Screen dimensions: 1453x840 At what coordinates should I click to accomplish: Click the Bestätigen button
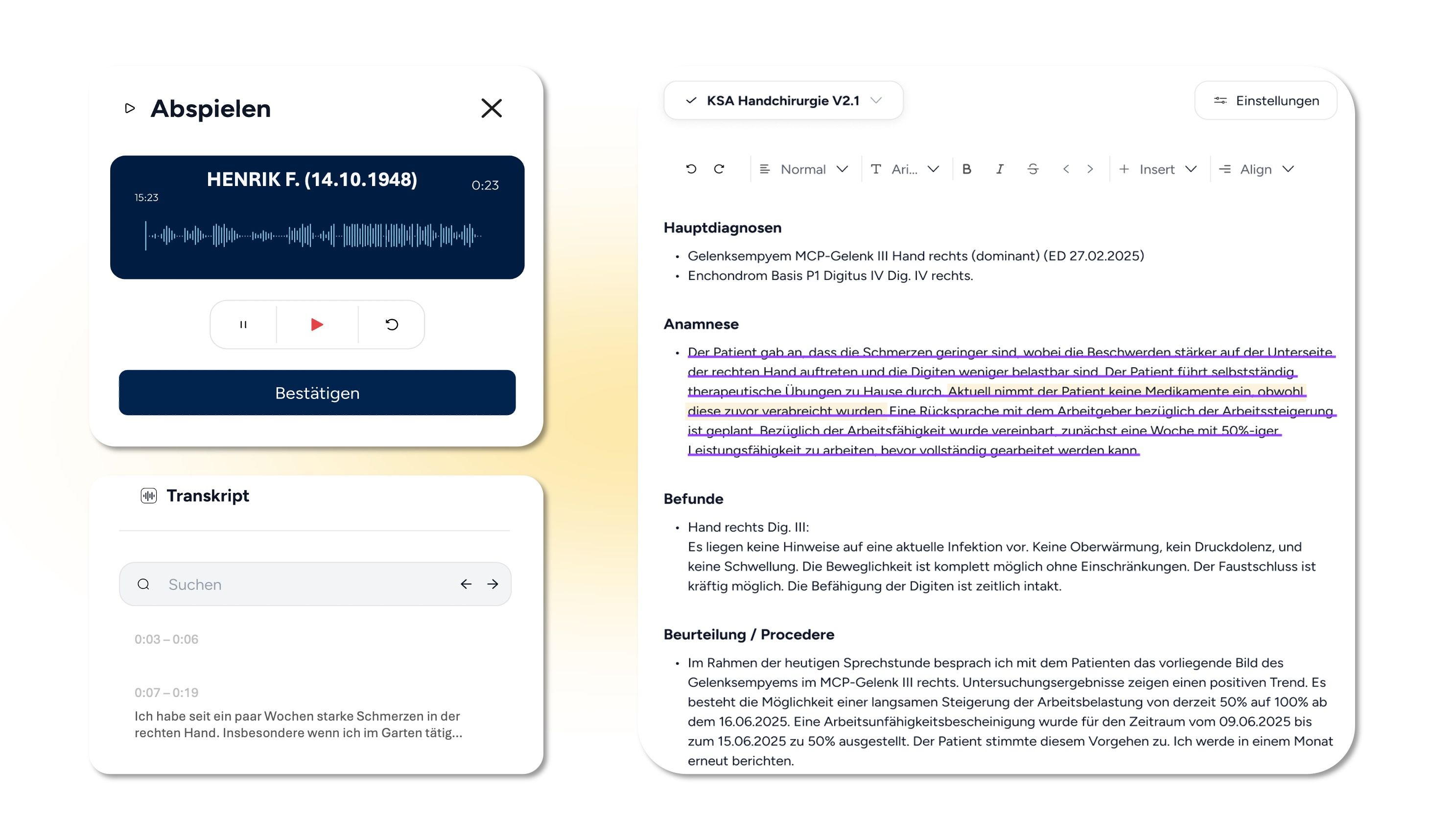tap(317, 393)
